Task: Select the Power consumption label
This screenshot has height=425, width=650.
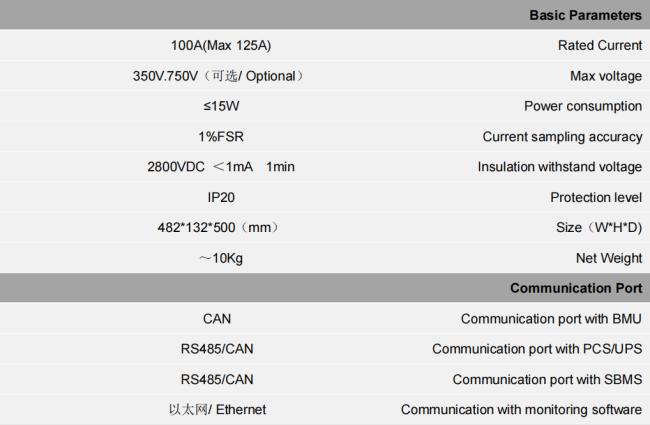Action: pyautogui.click(x=583, y=106)
